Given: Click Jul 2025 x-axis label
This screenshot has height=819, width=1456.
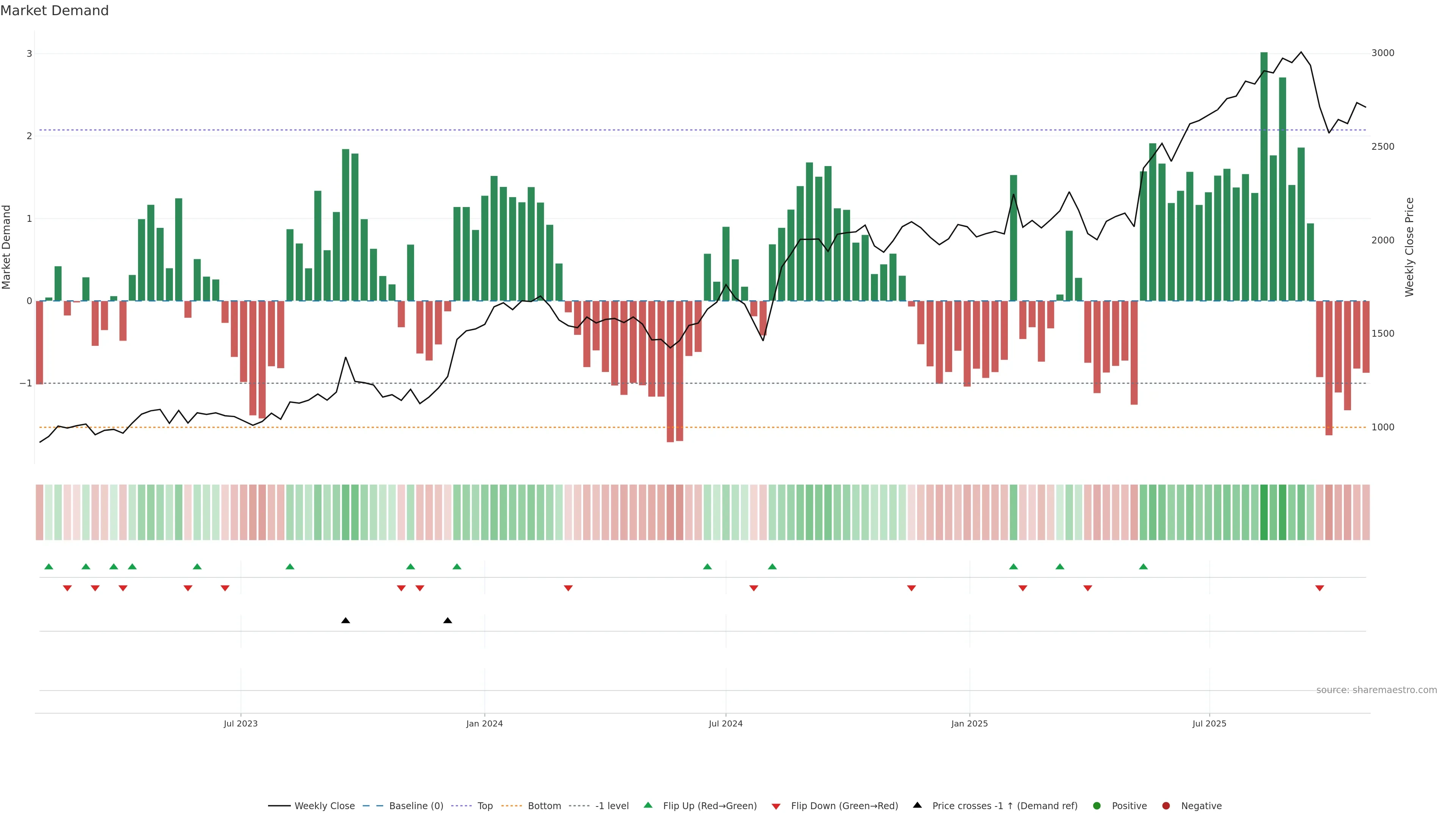Looking at the screenshot, I should (1210, 723).
